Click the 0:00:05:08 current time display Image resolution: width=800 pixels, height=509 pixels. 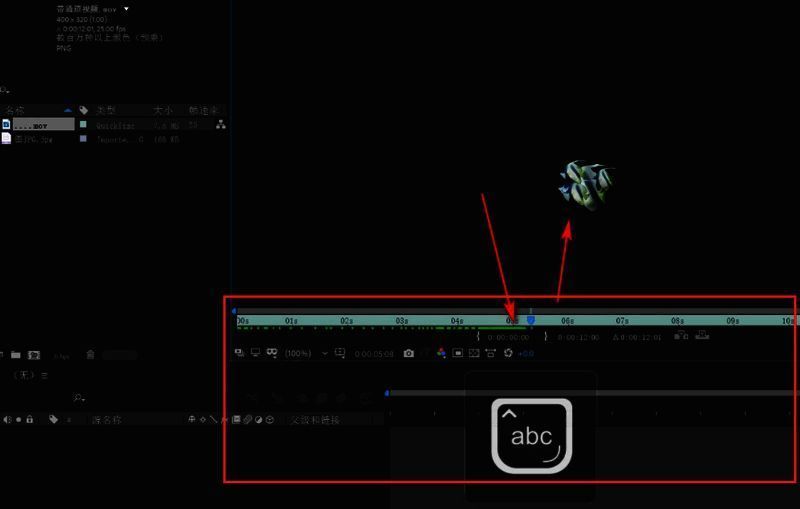click(x=374, y=354)
